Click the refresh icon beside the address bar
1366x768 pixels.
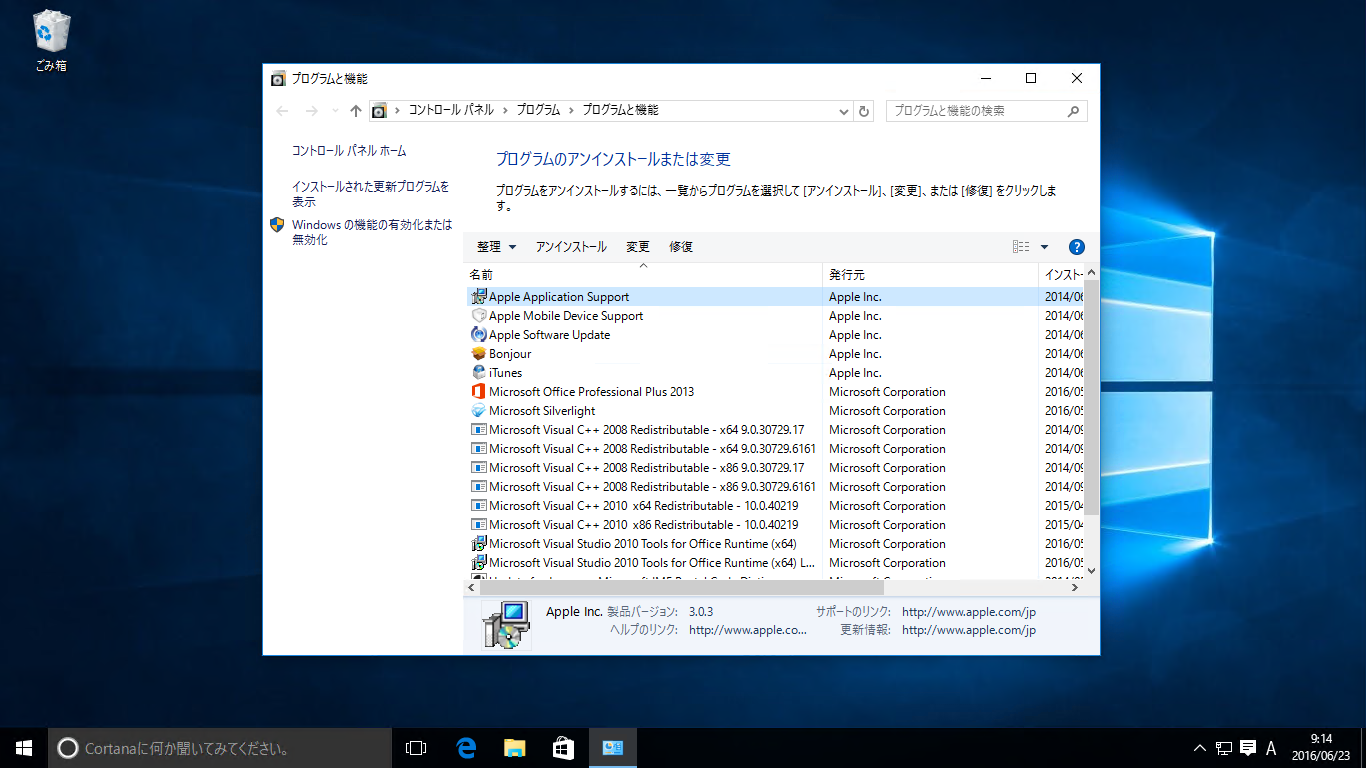click(x=864, y=111)
